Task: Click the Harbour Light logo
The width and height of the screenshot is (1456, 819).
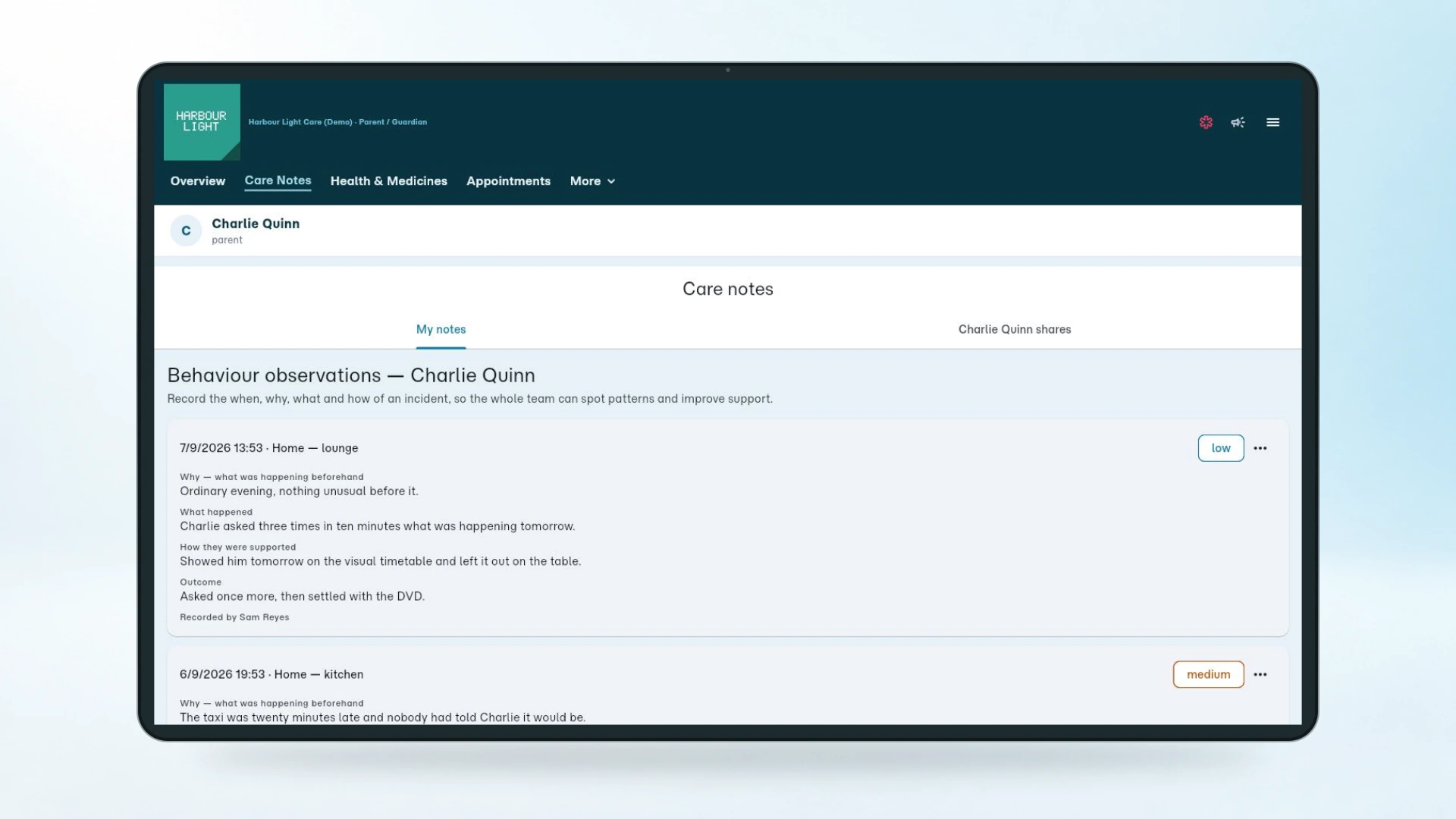Action: 202,122
